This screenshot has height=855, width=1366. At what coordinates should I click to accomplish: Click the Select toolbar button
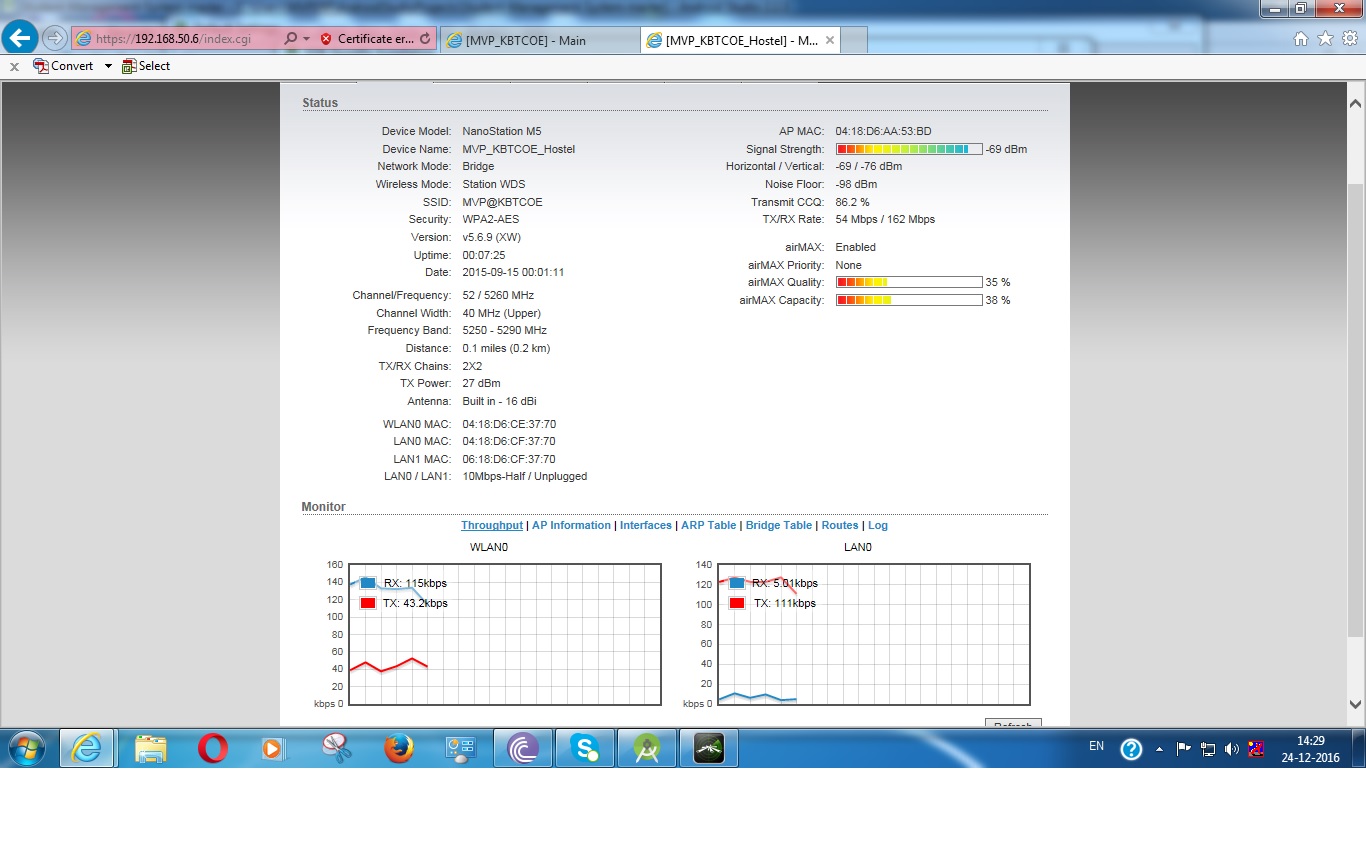coord(146,66)
